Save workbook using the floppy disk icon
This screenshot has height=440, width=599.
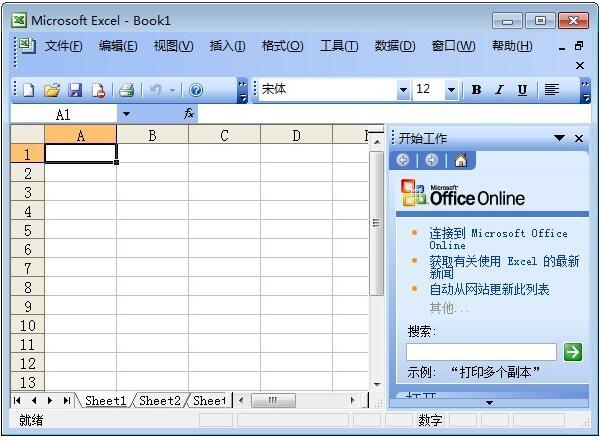pyautogui.click(x=75, y=90)
